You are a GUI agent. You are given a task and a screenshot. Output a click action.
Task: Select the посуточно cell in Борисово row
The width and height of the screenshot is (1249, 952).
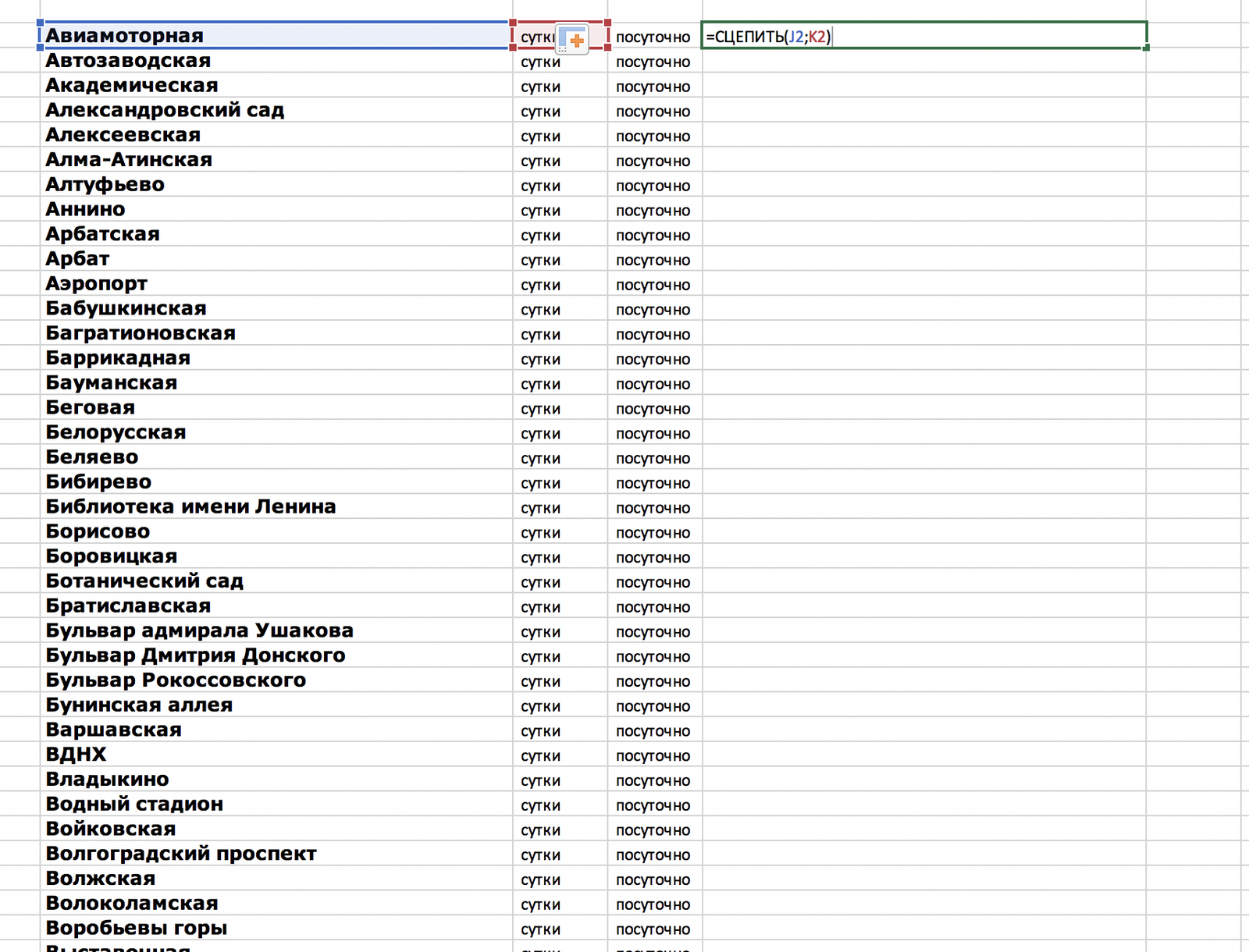(653, 533)
